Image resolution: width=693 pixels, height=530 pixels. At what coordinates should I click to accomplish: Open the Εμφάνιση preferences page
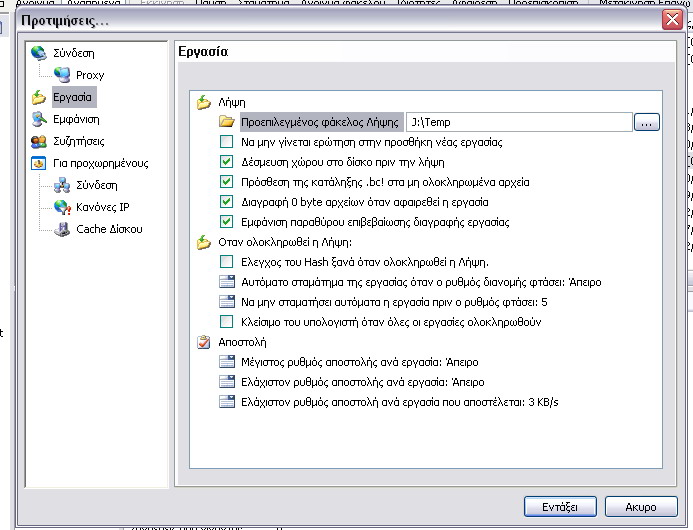click(x=76, y=119)
